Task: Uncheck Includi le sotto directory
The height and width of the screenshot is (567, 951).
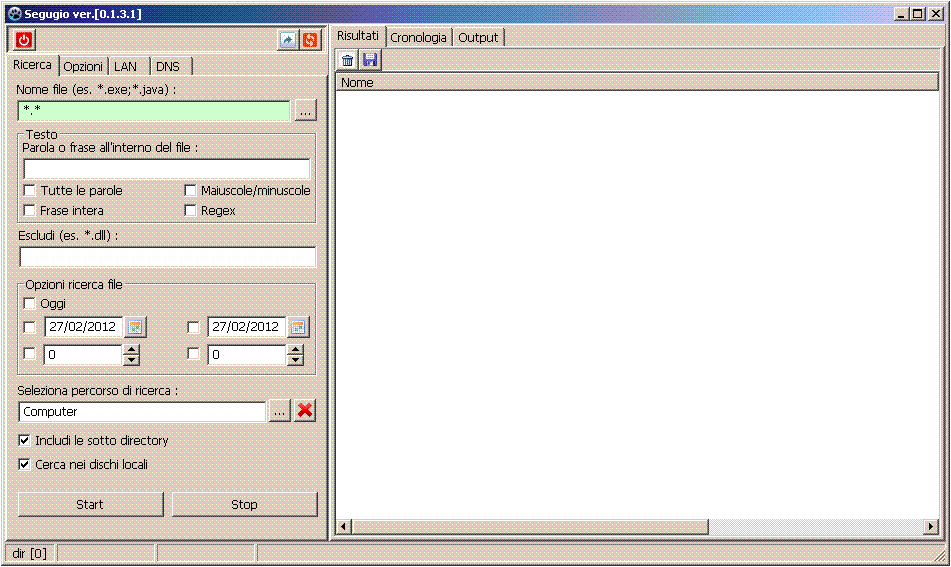Action: coord(25,441)
